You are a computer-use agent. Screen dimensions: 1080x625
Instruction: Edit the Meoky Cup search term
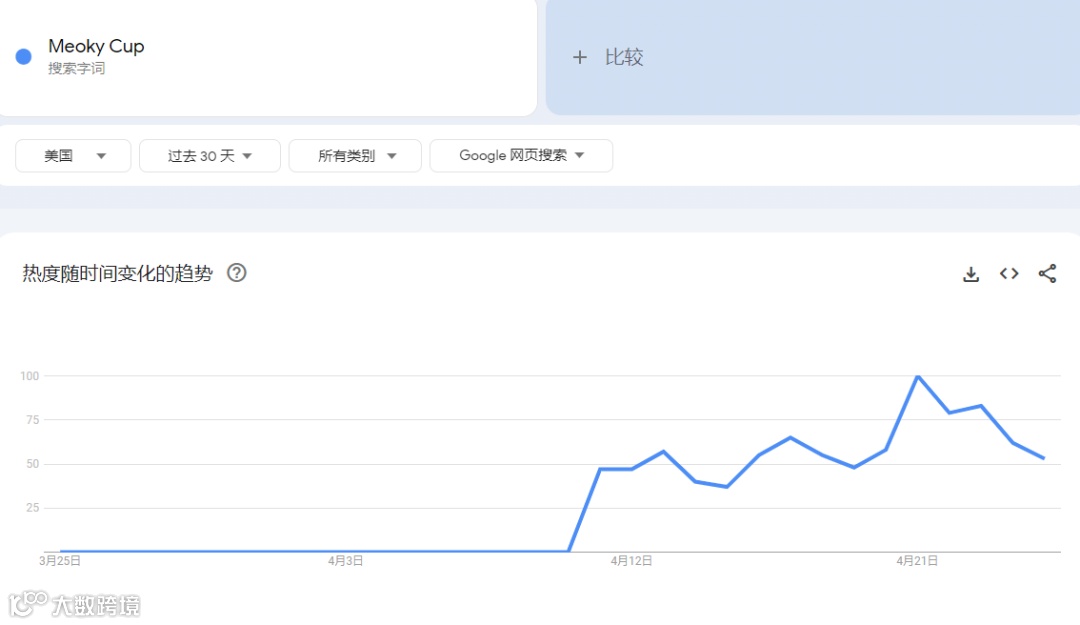(x=96, y=46)
